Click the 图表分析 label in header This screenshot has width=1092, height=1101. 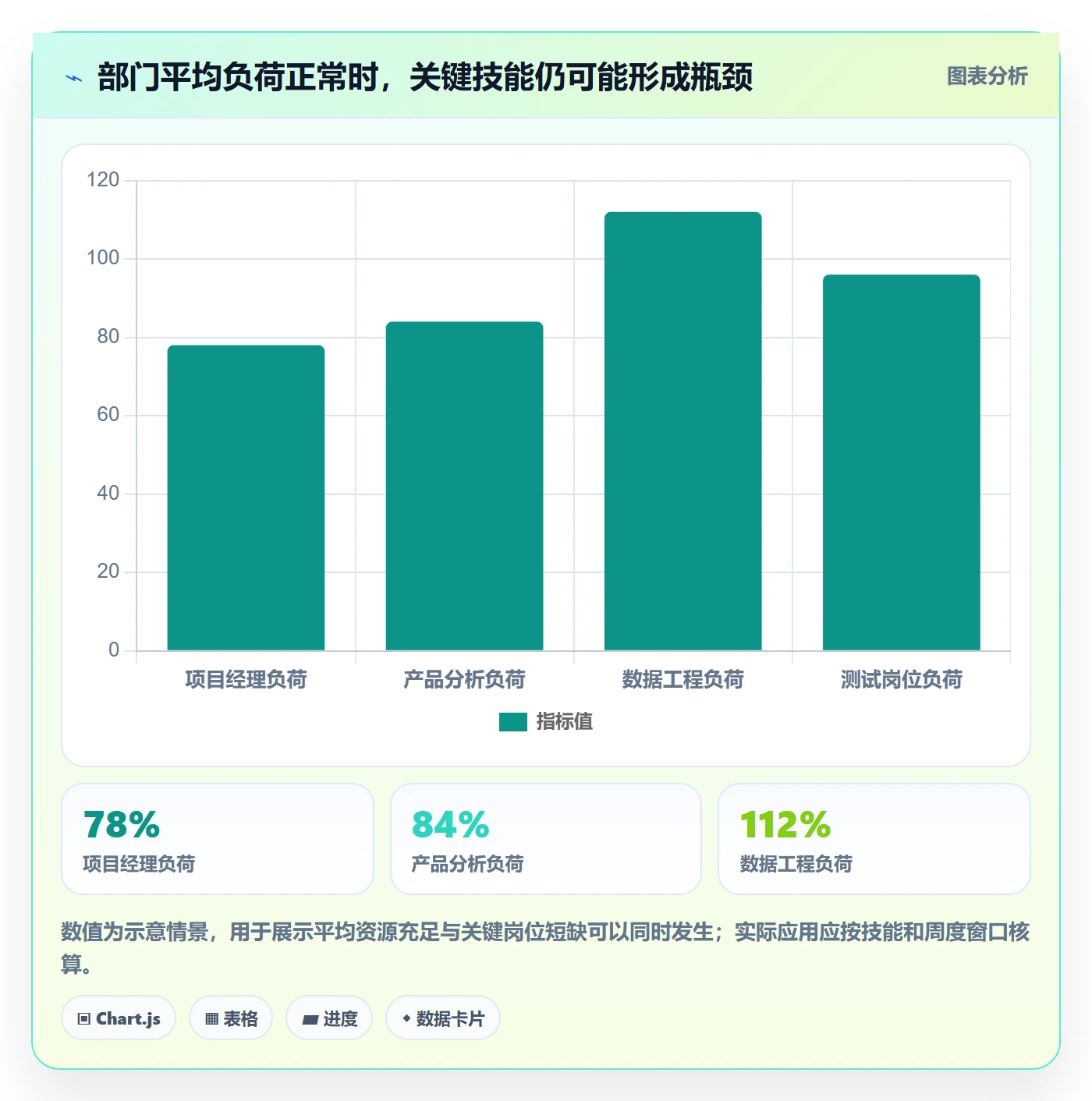[x=987, y=76]
